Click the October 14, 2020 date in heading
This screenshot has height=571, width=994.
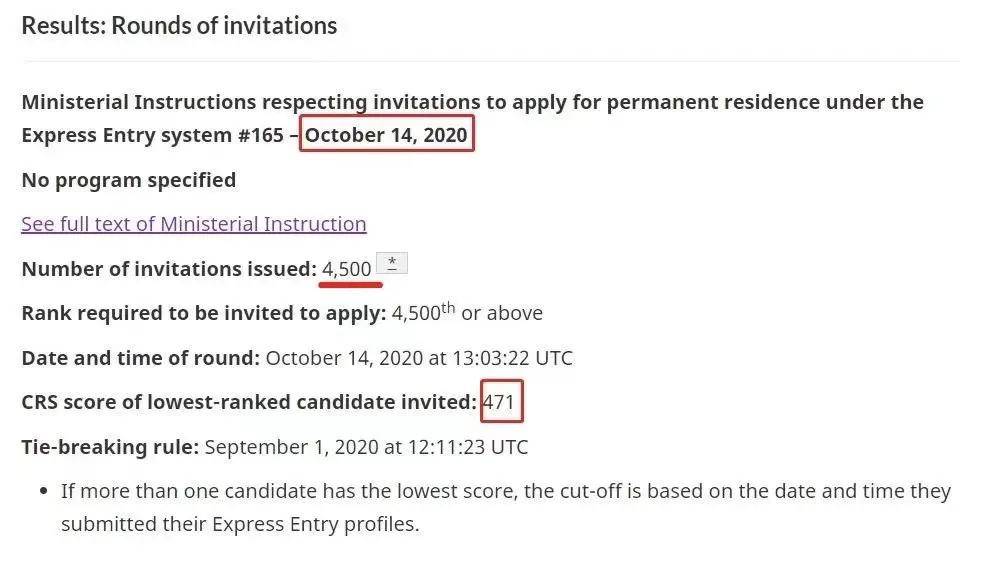(386, 134)
